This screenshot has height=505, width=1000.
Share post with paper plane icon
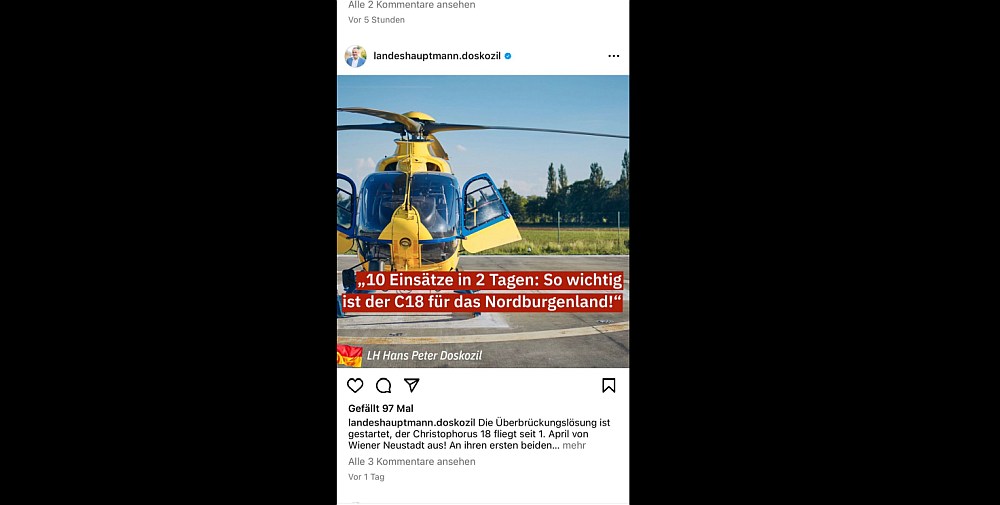411,385
